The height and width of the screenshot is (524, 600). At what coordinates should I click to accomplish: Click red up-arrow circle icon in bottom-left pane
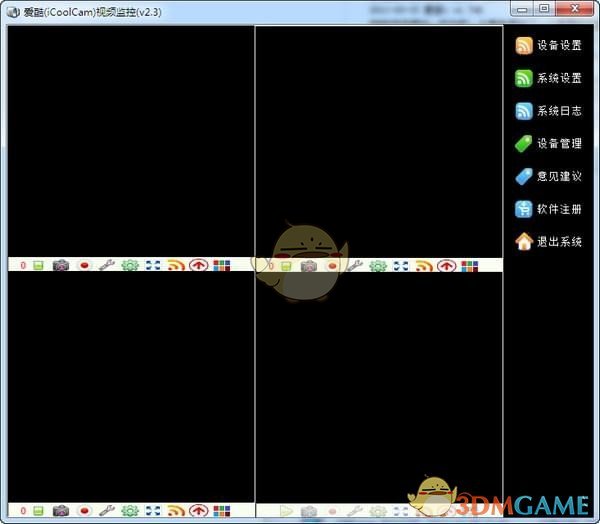[x=199, y=511]
